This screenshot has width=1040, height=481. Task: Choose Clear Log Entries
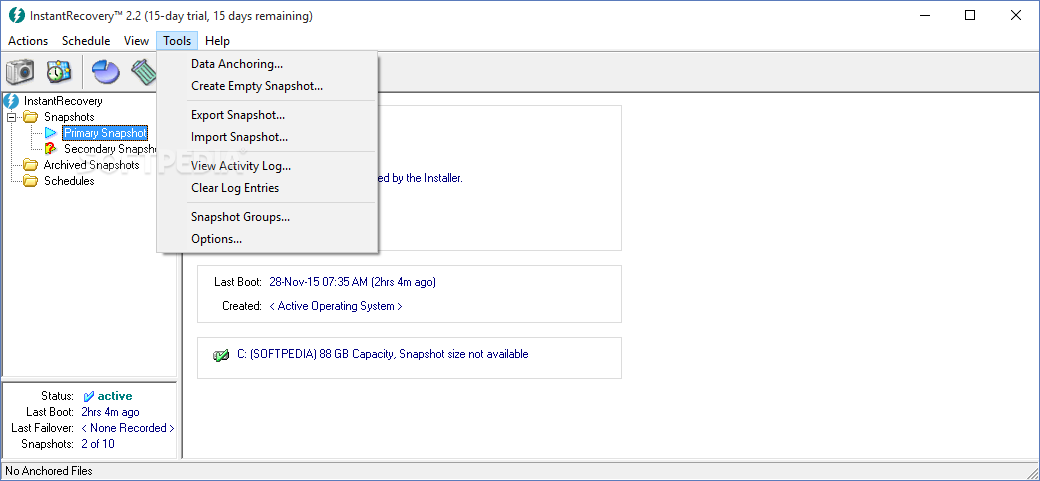(267, 188)
